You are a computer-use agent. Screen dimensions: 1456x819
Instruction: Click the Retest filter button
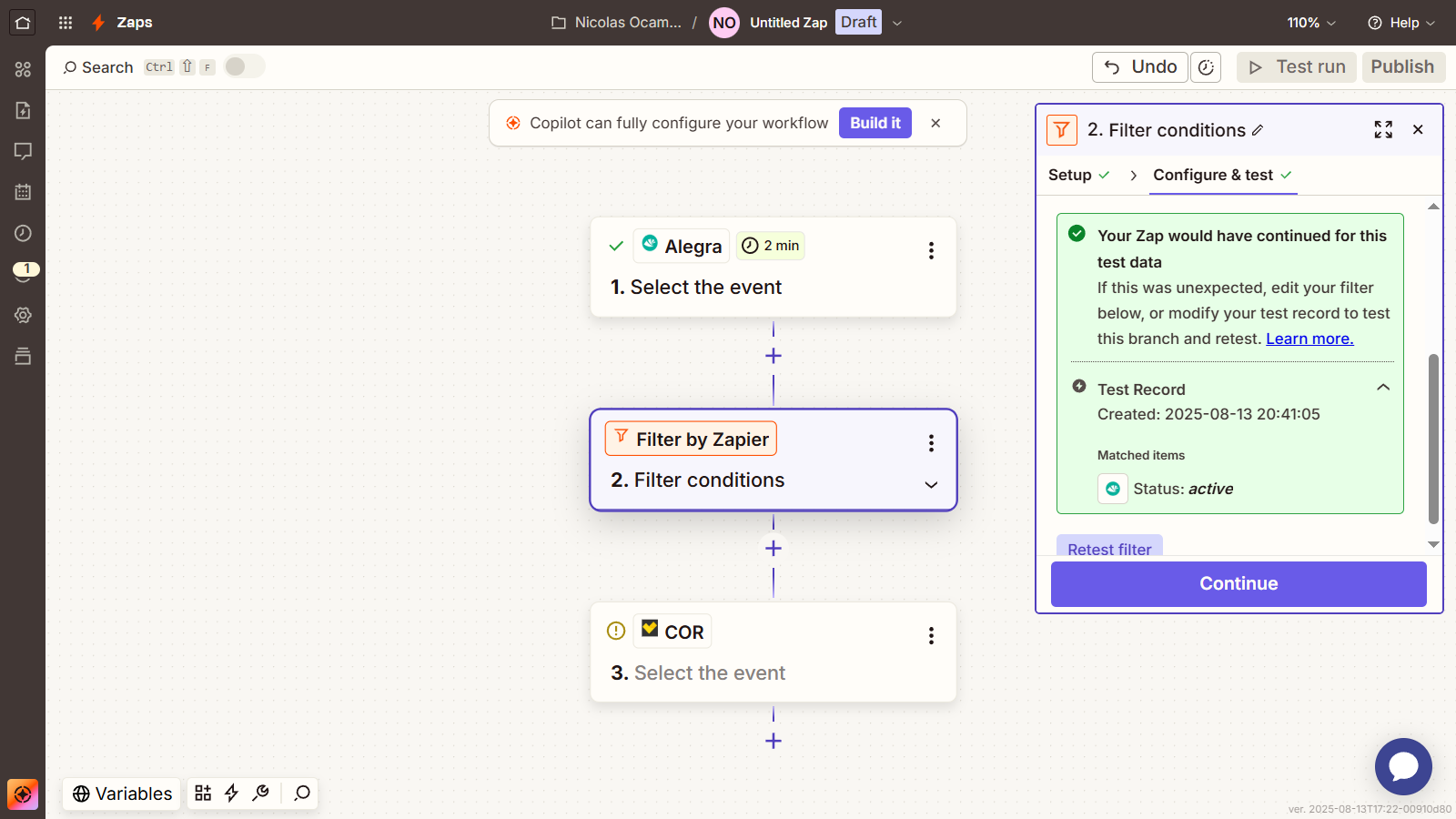point(1109,547)
